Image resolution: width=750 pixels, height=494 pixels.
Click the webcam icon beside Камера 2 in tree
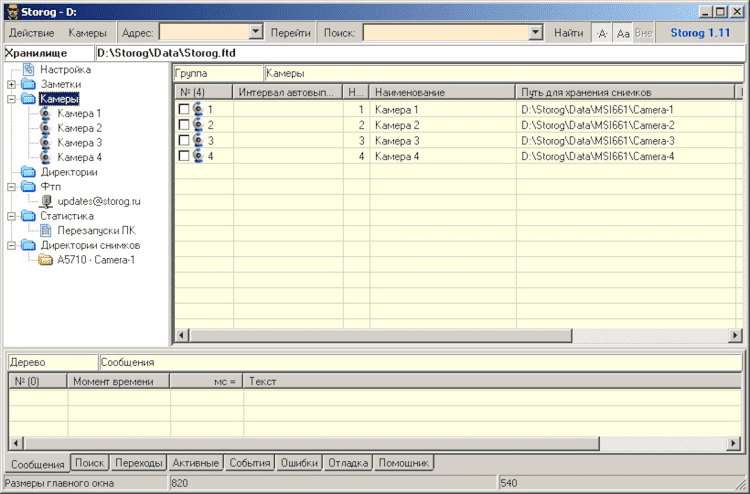pos(45,128)
